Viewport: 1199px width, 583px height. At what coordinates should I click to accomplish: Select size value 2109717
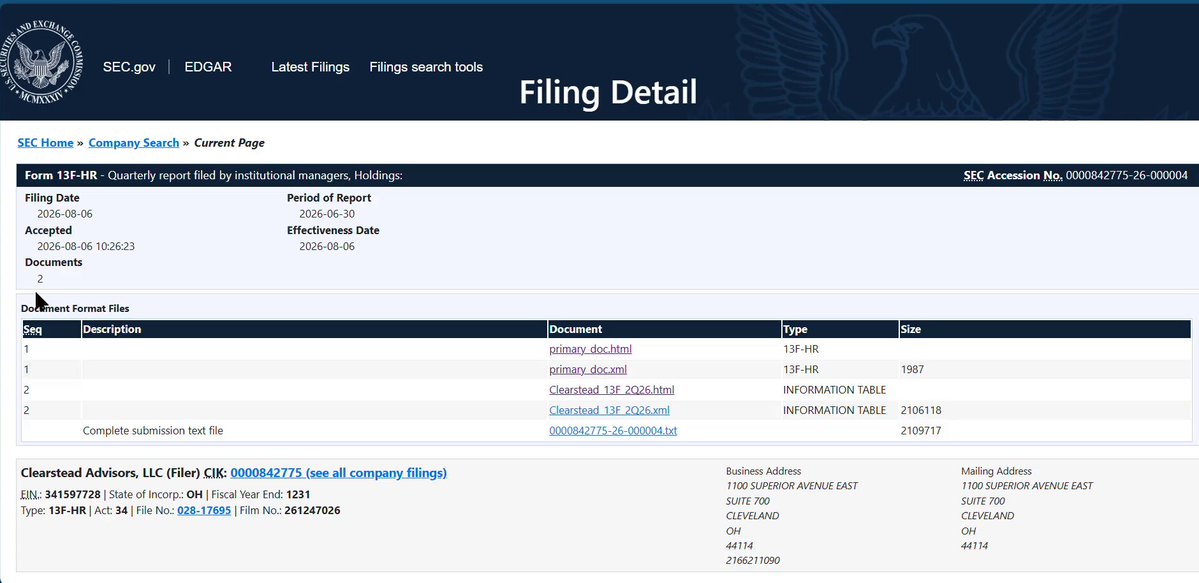(x=921, y=431)
